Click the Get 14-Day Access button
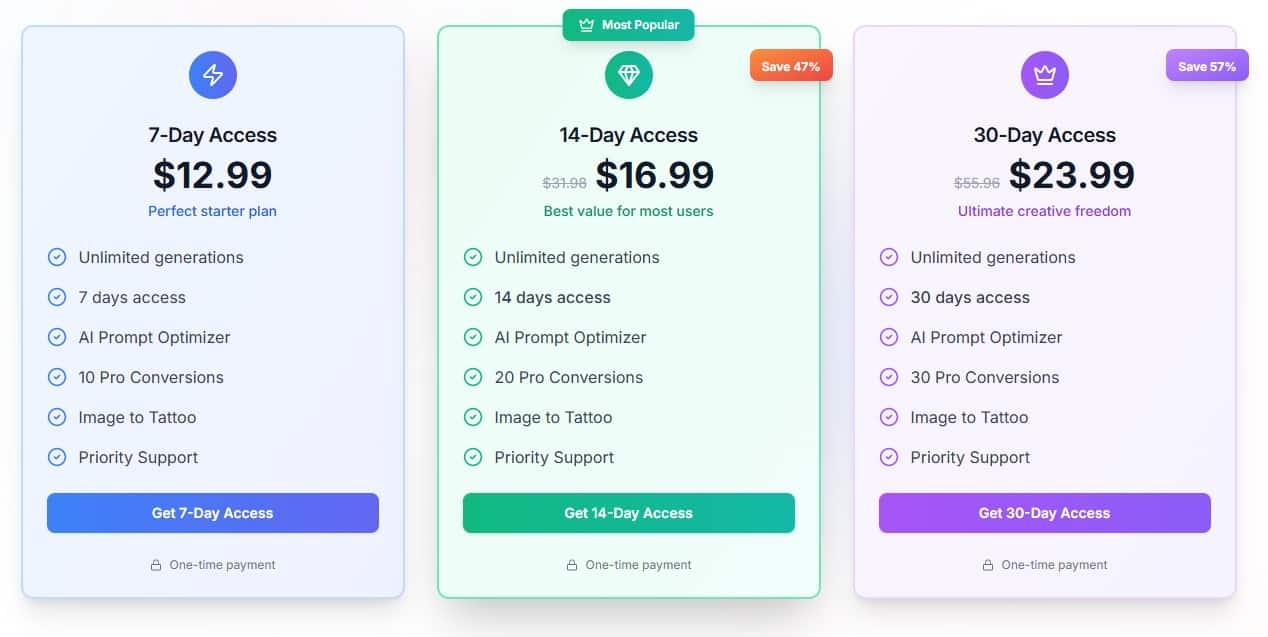1268x637 pixels. 628,512
